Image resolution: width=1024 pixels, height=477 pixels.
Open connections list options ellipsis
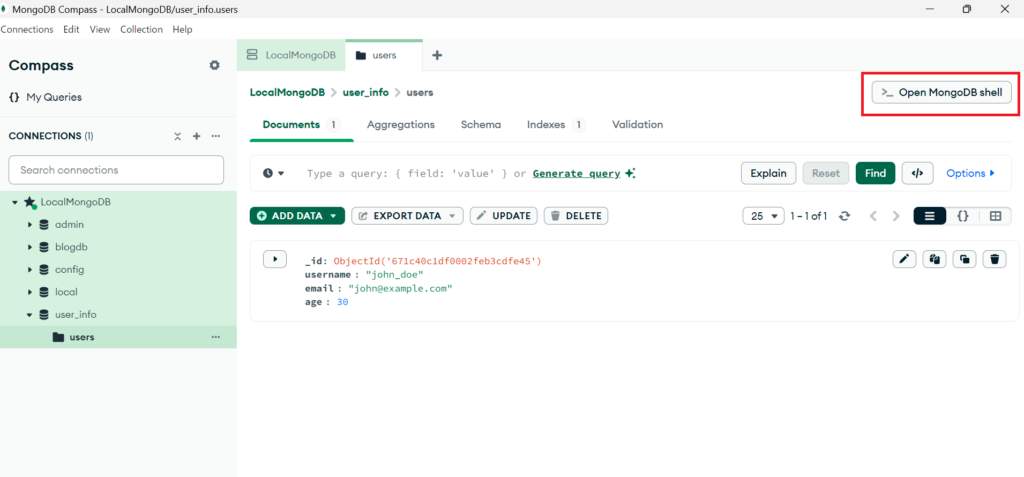pos(216,136)
